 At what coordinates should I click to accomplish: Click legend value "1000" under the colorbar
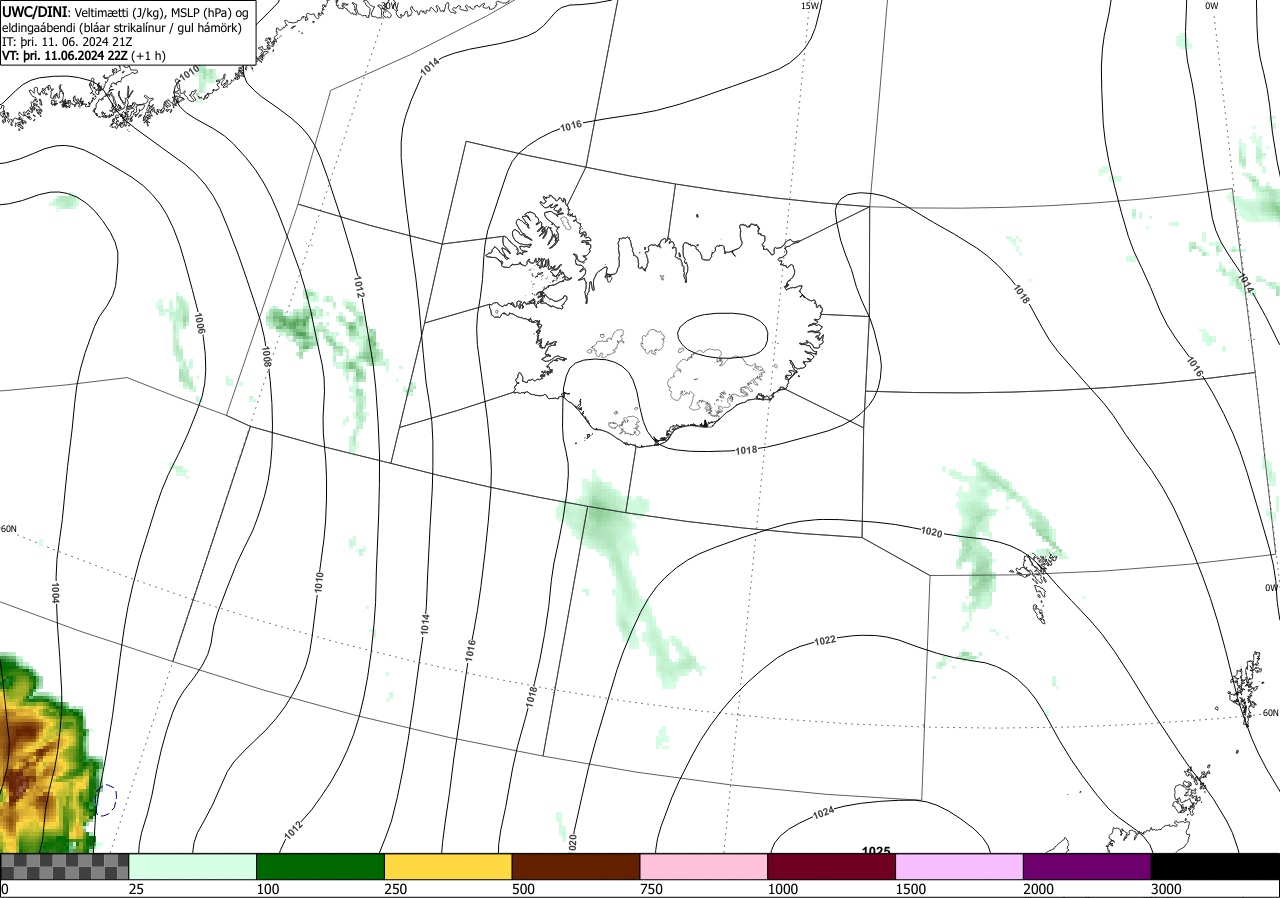pyautogui.click(x=783, y=889)
